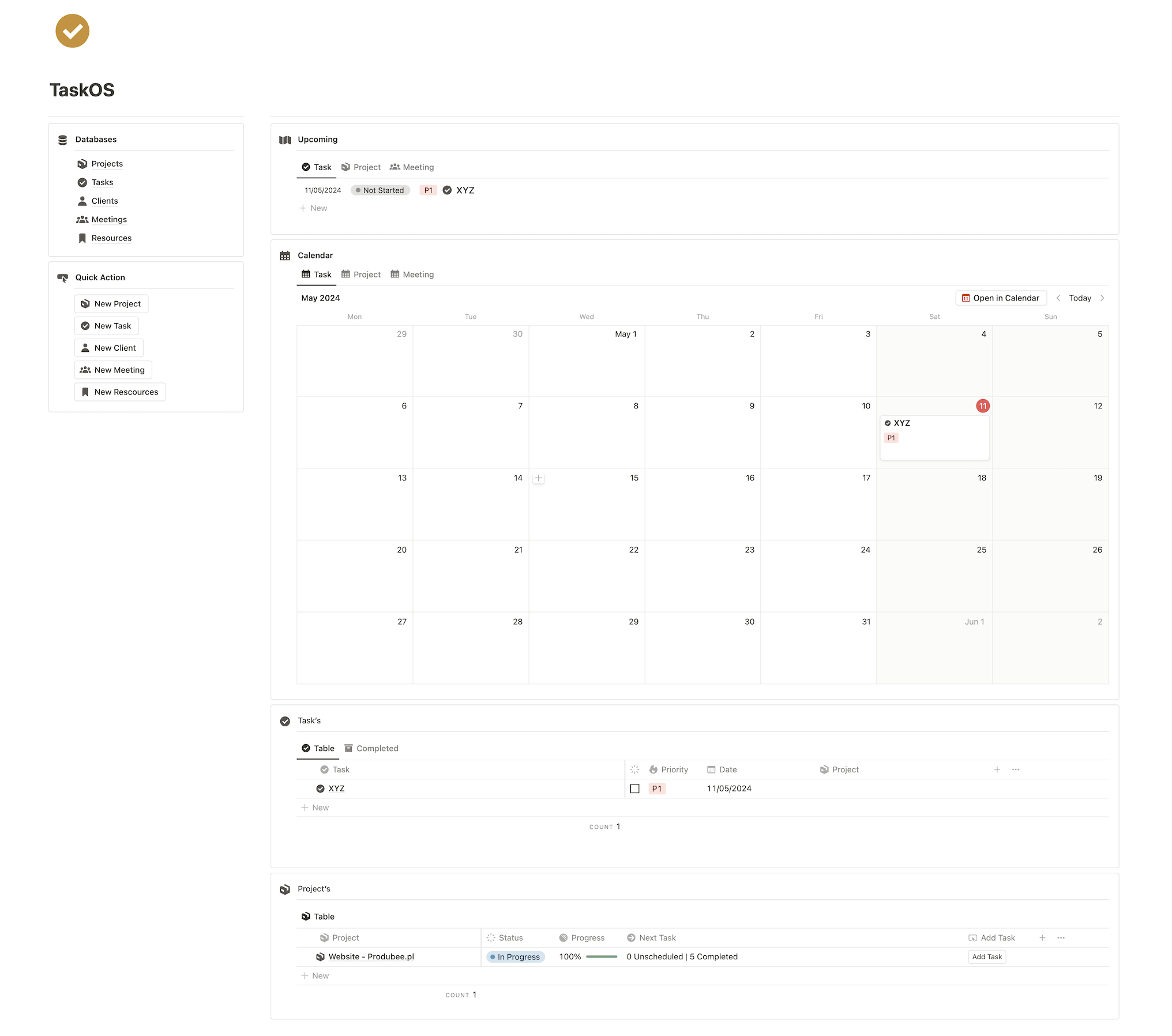Open the XYZ card on May 11
The height and width of the screenshot is (1036, 1172).
934,437
